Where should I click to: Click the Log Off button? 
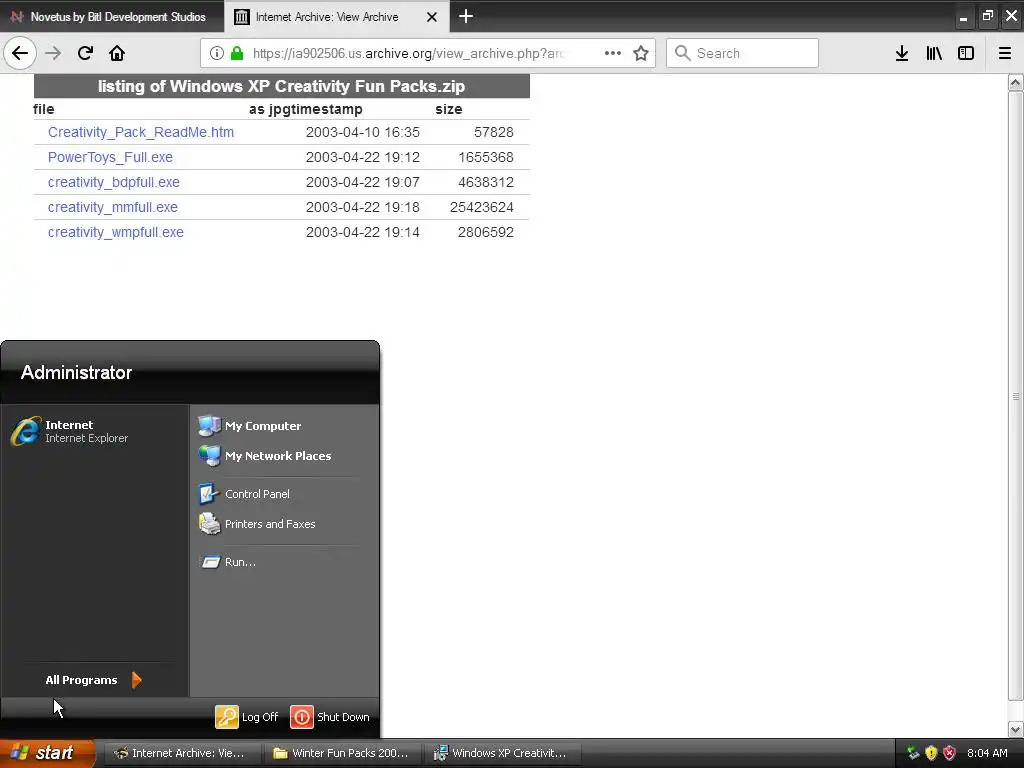pos(247,717)
